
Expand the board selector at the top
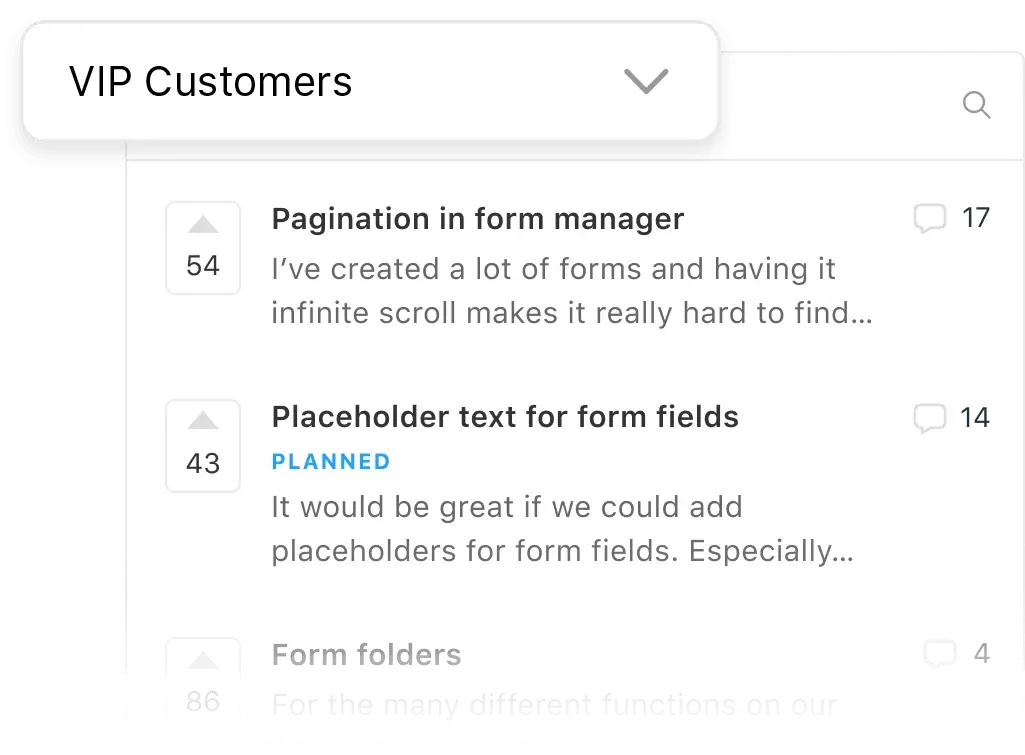tap(370, 81)
